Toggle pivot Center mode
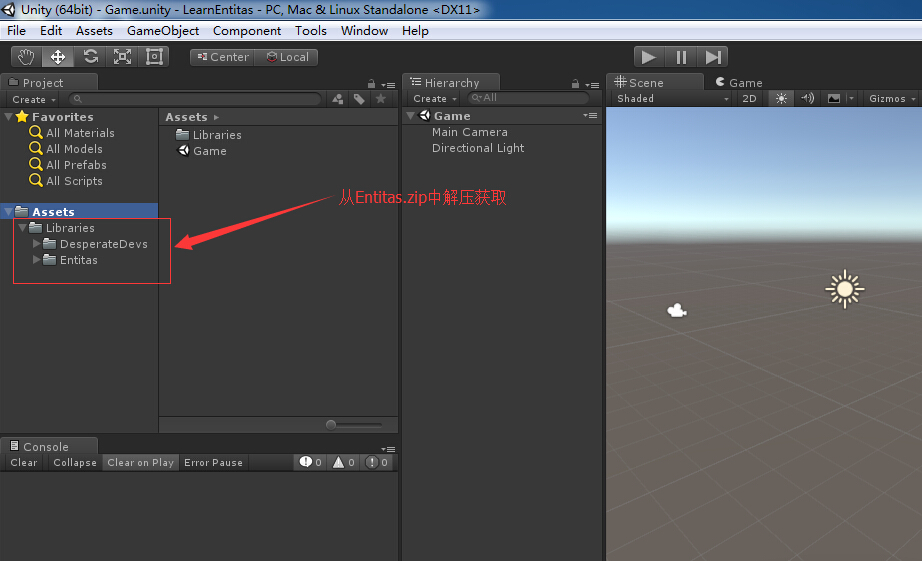The width and height of the screenshot is (922, 561). tap(222, 57)
